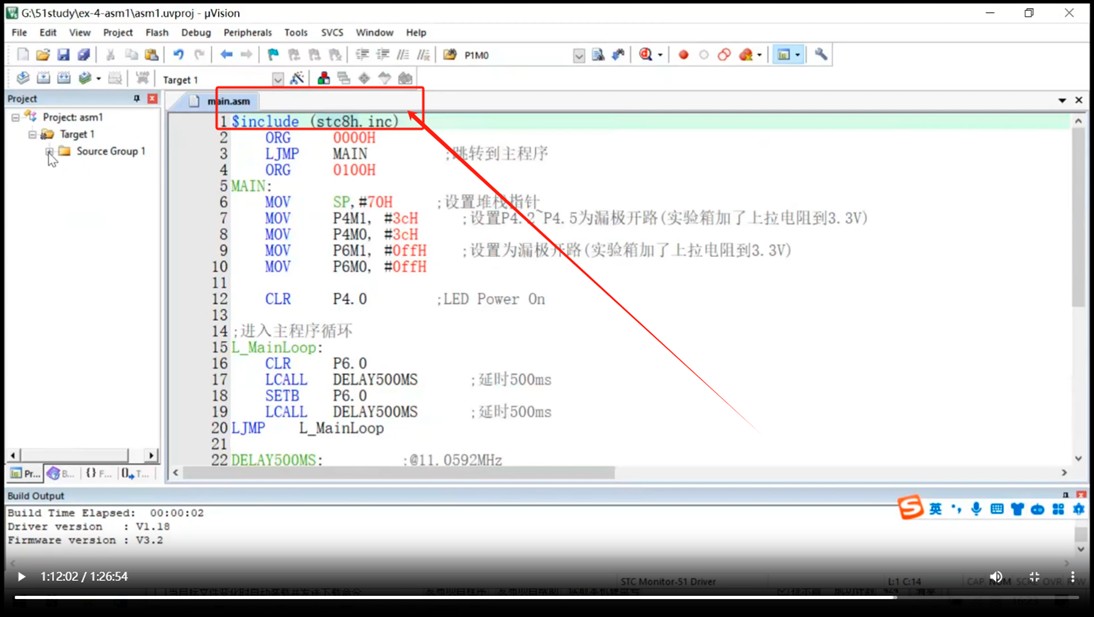Open the Edit menu
The height and width of the screenshot is (617, 1094).
pos(48,32)
